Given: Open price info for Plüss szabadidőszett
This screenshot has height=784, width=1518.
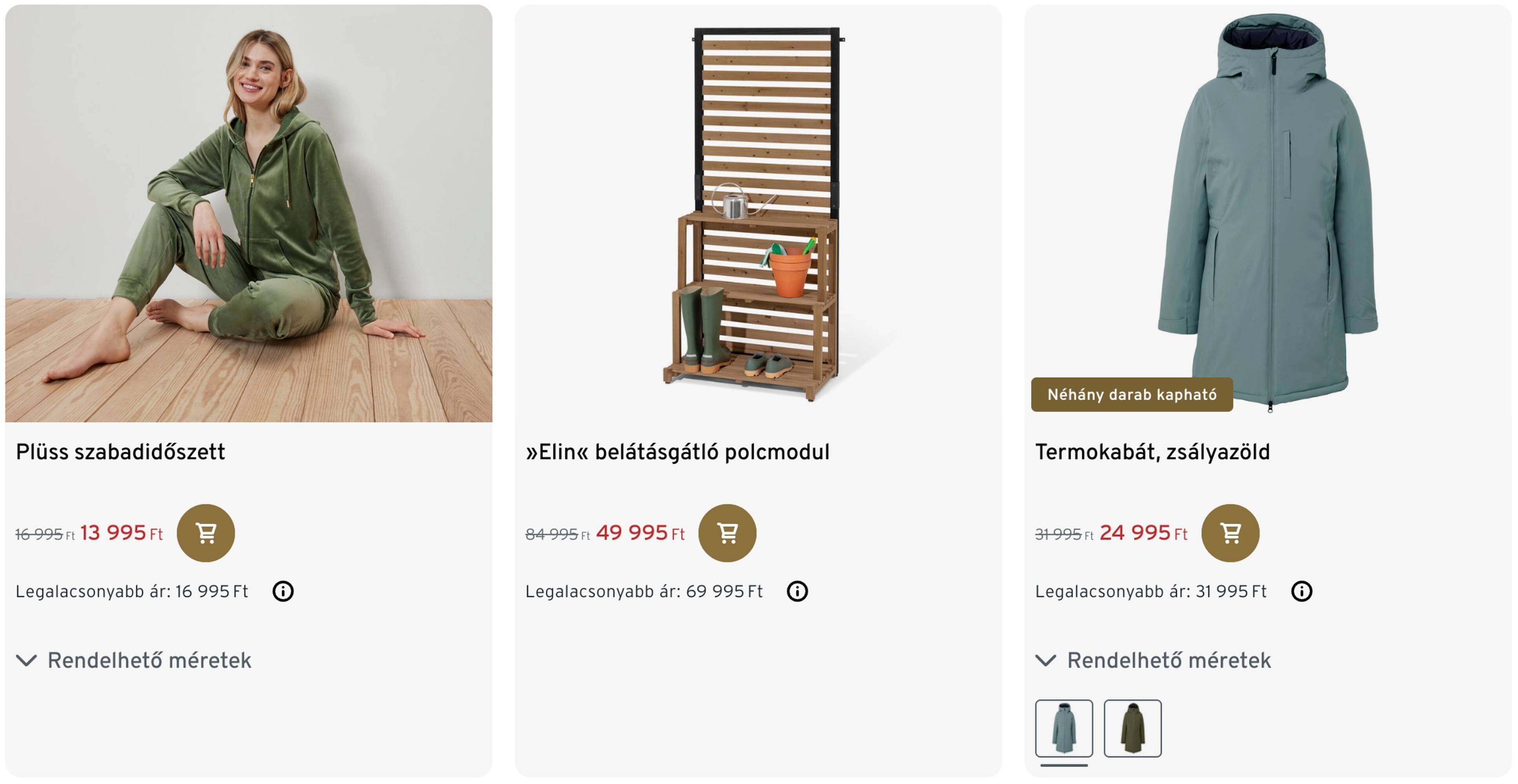Looking at the screenshot, I should (283, 591).
